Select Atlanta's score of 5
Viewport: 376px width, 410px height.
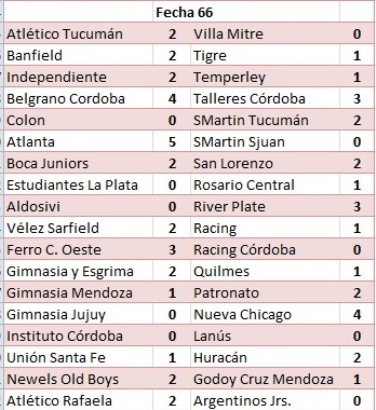172,142
